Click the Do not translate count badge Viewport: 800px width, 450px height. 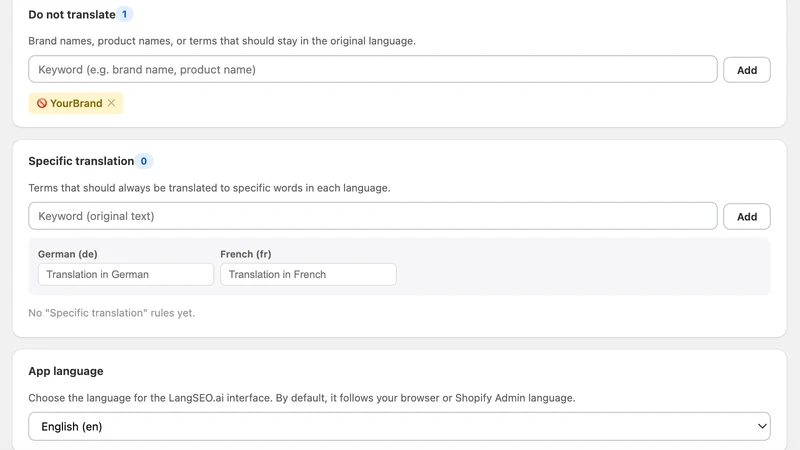[x=124, y=14]
